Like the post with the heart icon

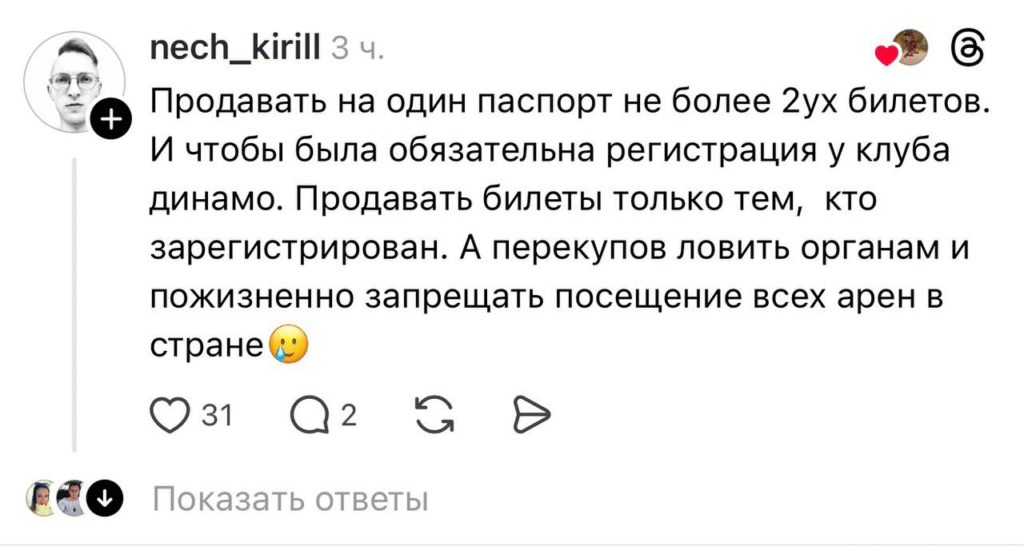tap(170, 414)
